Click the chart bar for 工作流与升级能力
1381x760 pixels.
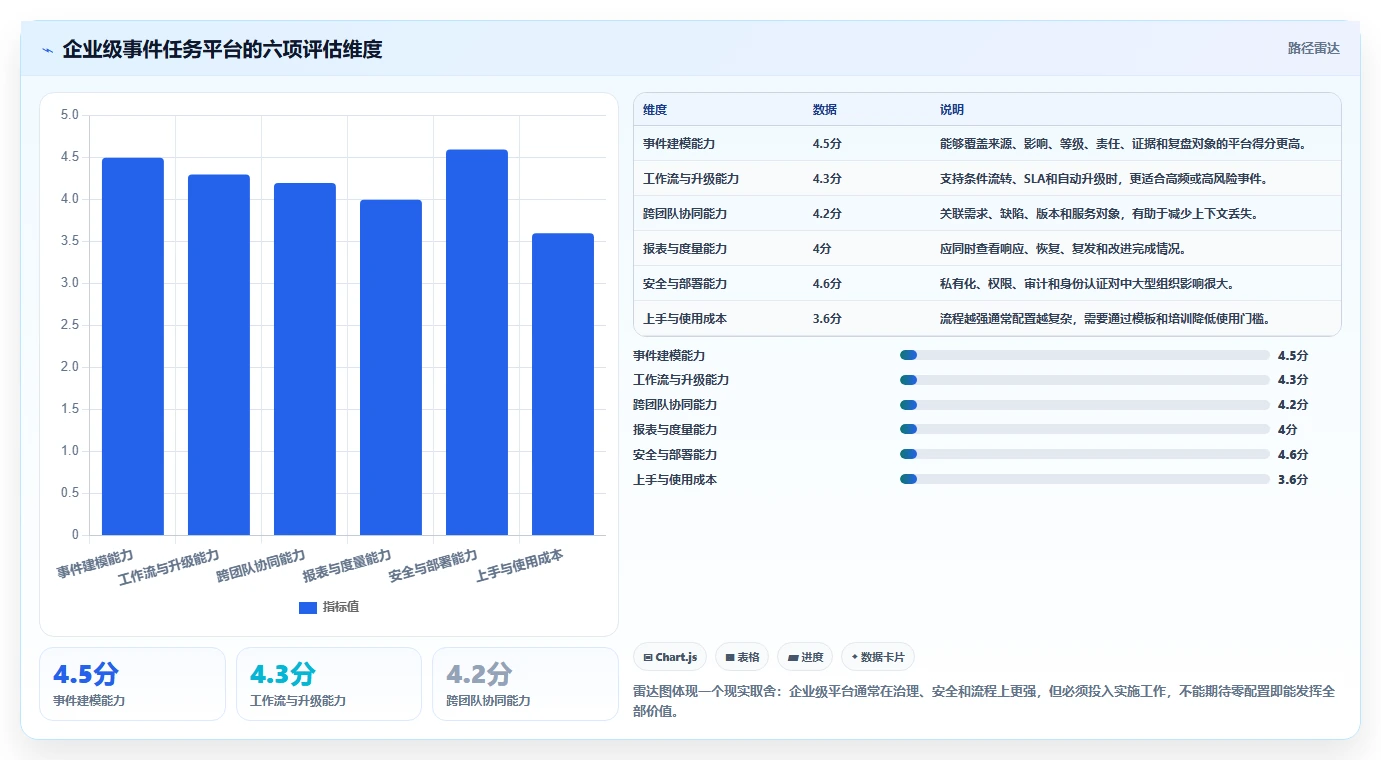[x=219, y=355]
